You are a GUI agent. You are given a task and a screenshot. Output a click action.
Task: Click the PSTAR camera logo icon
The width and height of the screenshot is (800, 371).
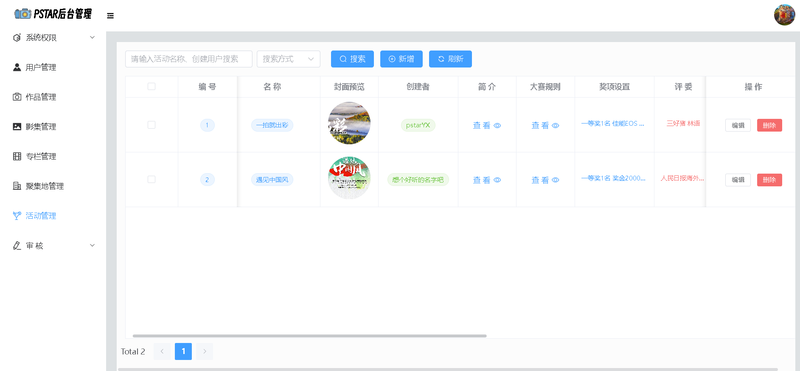[x=22, y=14]
